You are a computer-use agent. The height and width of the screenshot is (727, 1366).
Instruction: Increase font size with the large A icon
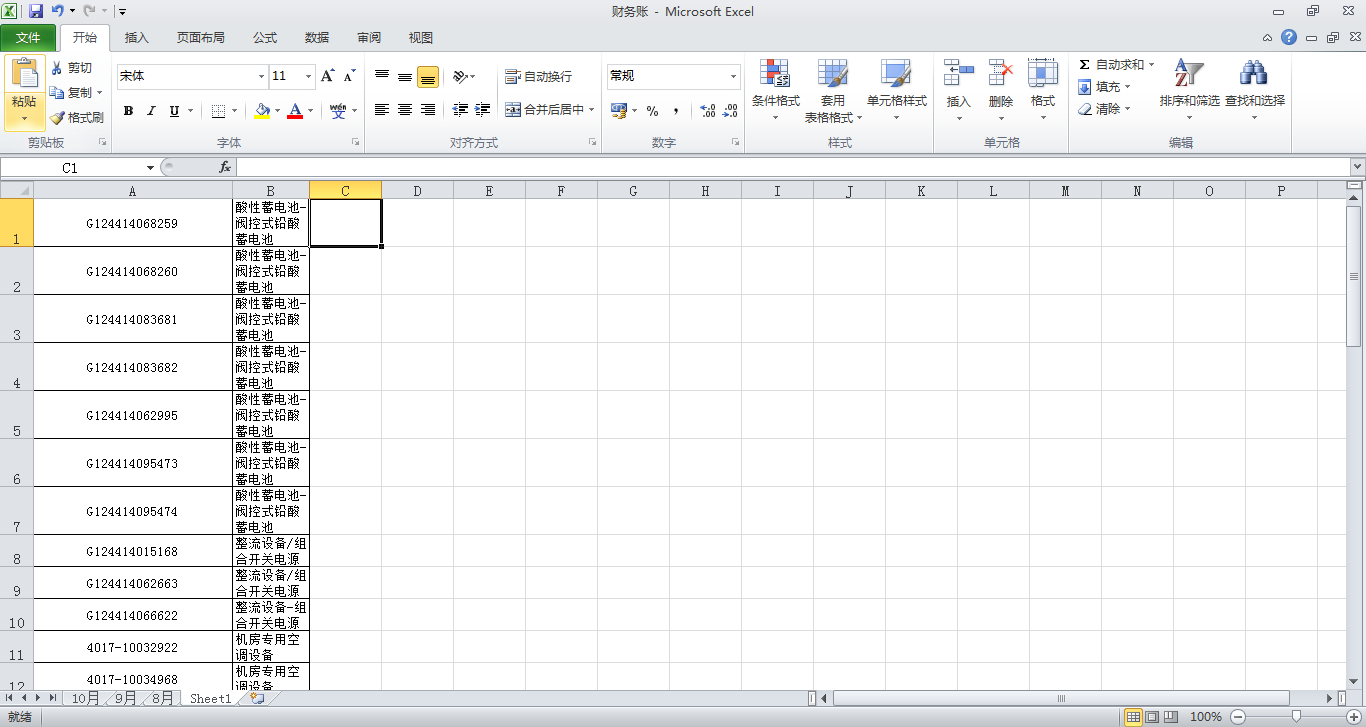329,76
